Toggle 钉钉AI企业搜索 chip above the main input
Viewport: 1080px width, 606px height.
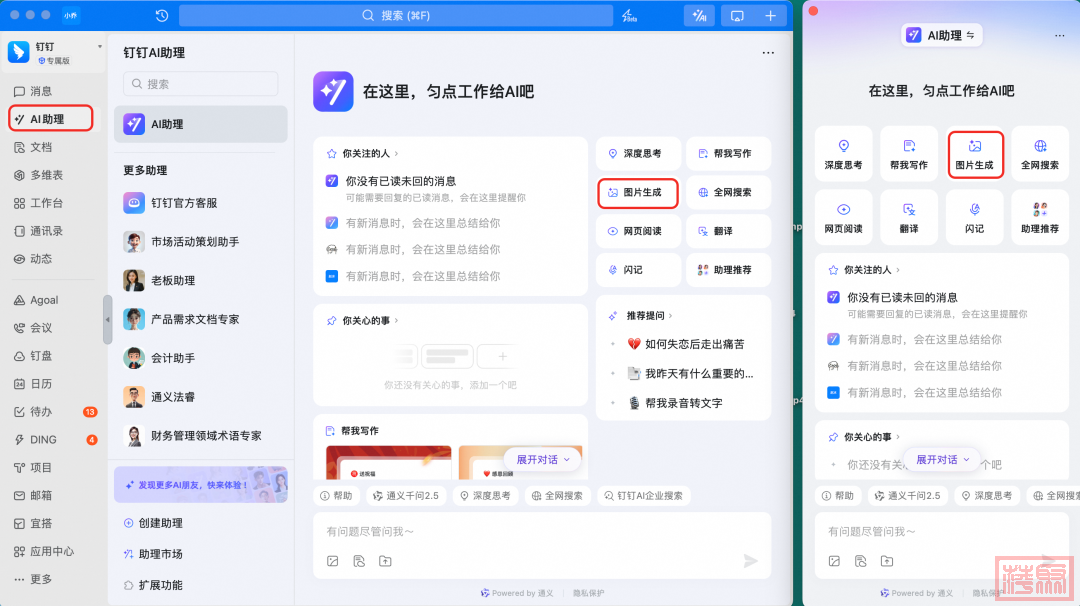644,496
